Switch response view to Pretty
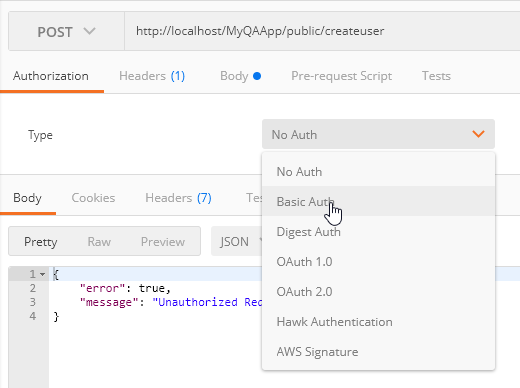The width and height of the screenshot is (520, 388). point(41,241)
